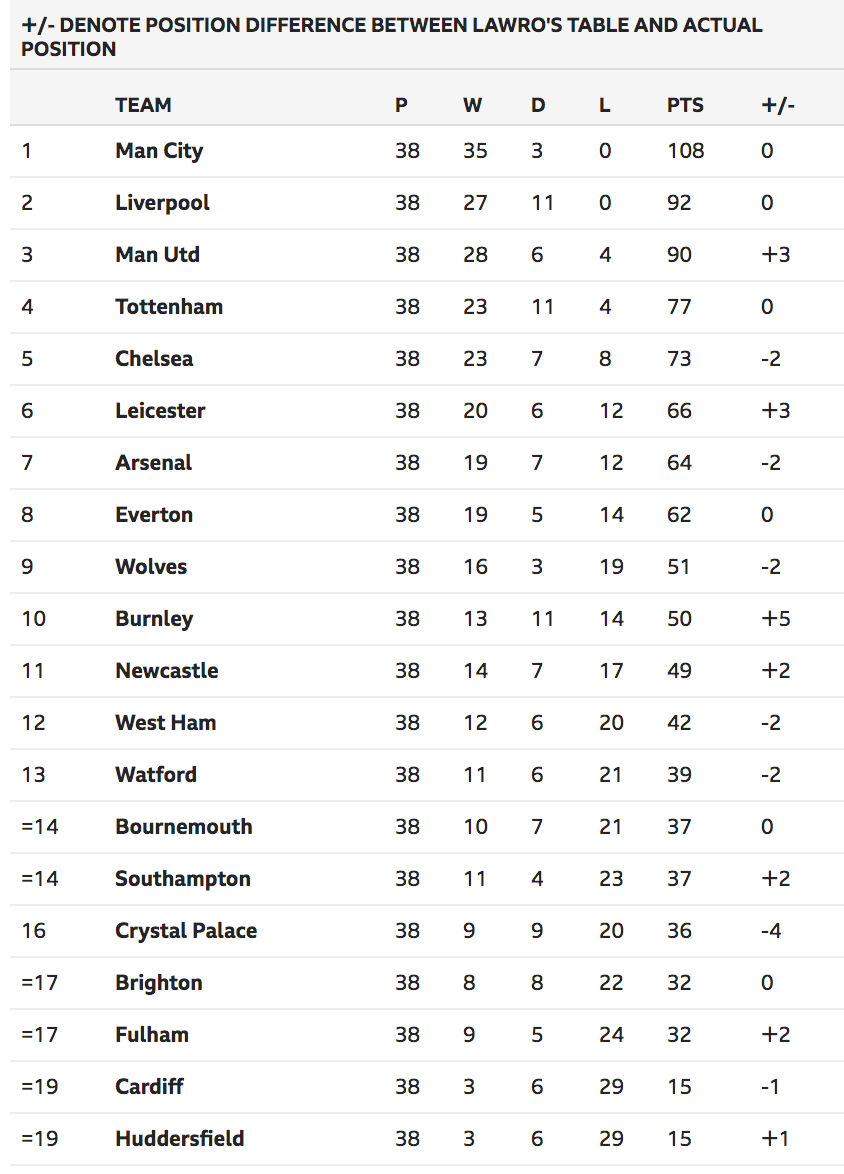
Task: Click Tottenham in the table
Action: 169,307
